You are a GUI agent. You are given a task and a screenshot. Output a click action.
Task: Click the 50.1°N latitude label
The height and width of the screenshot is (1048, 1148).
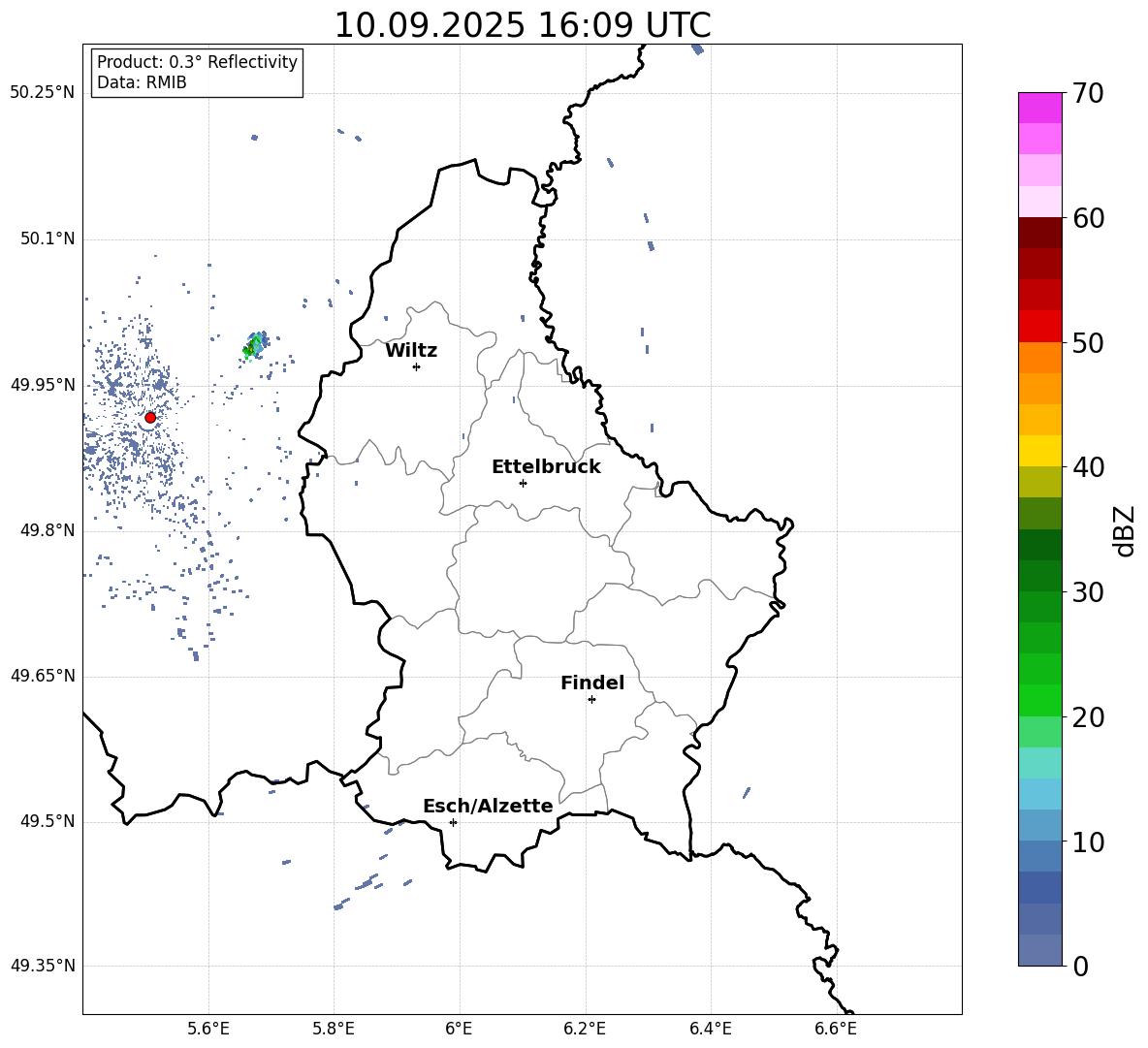pos(48,239)
